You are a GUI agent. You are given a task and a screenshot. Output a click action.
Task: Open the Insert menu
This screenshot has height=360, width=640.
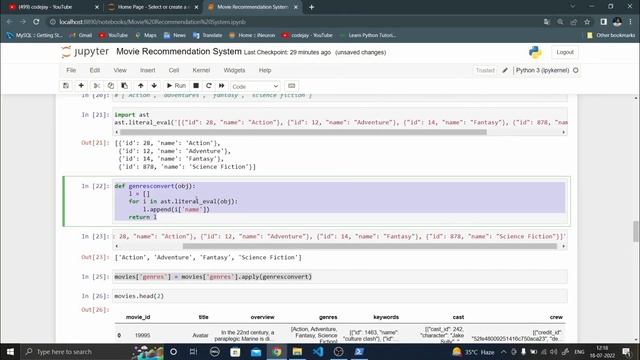pyautogui.click(x=147, y=70)
